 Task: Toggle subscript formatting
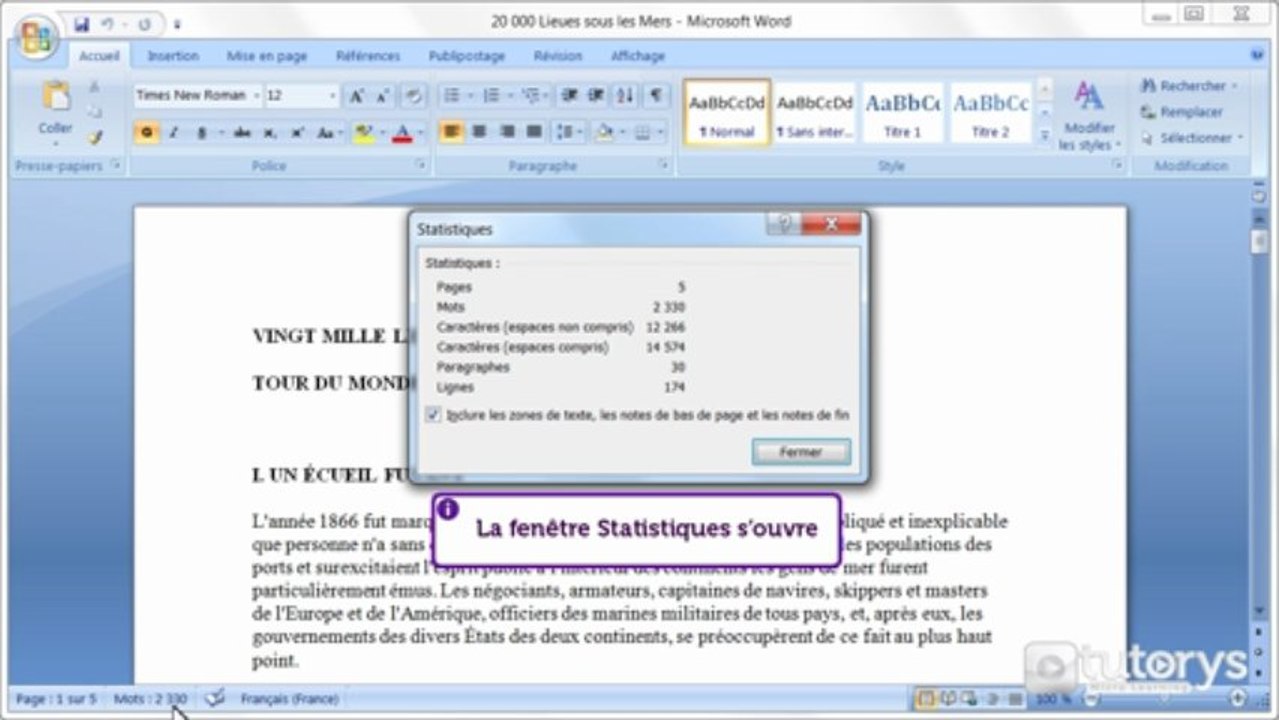tap(270, 132)
